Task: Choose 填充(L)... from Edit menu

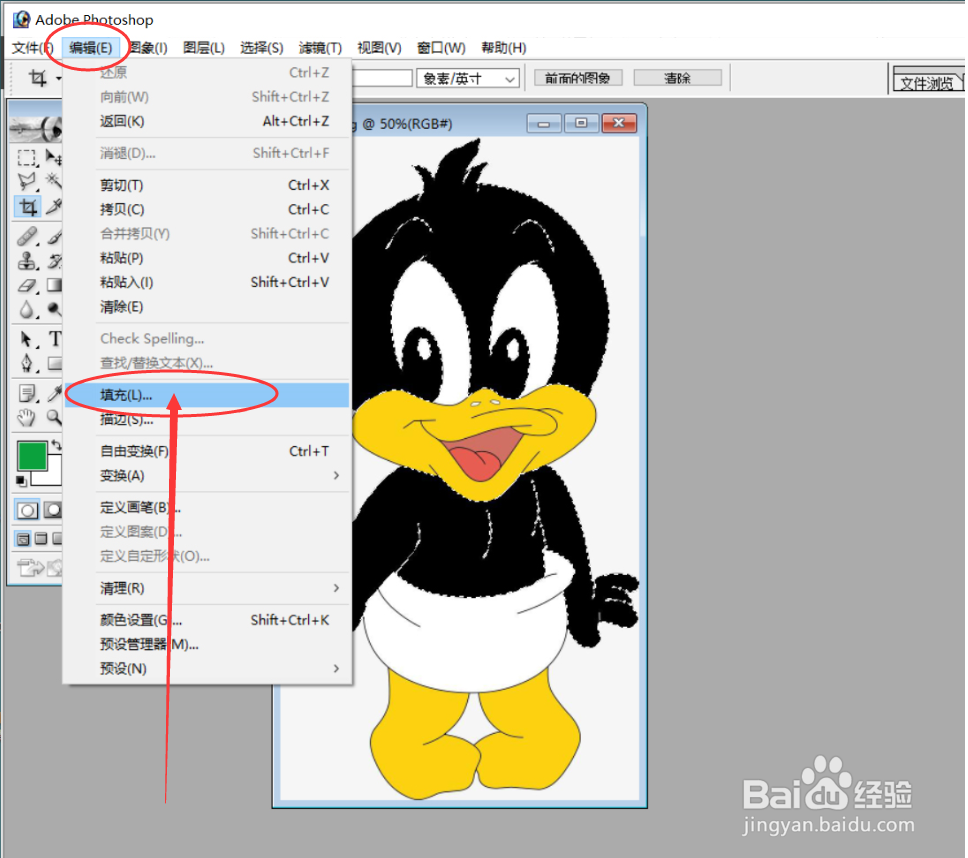Action: (208, 395)
